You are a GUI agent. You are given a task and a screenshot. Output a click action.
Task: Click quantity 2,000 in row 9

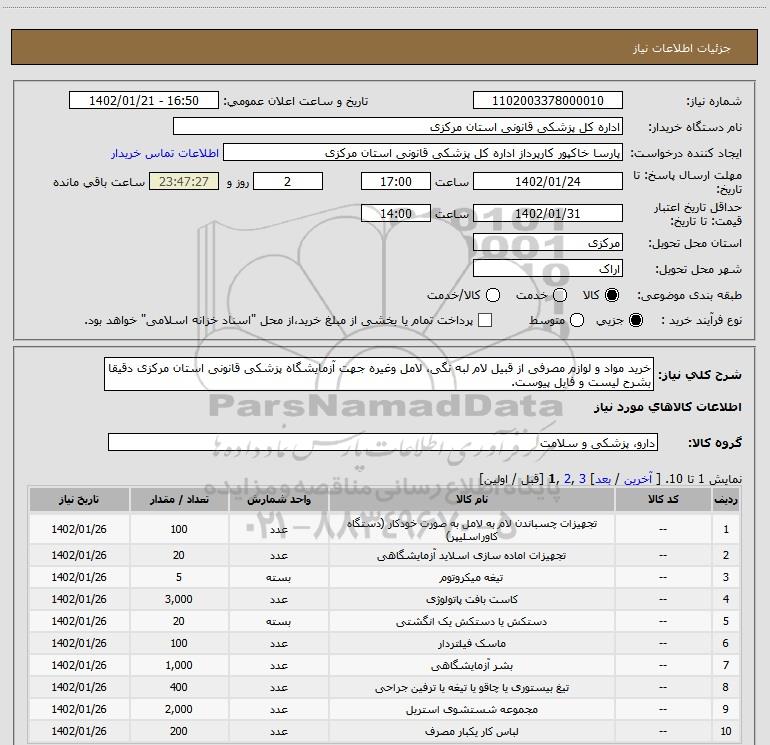(x=179, y=709)
